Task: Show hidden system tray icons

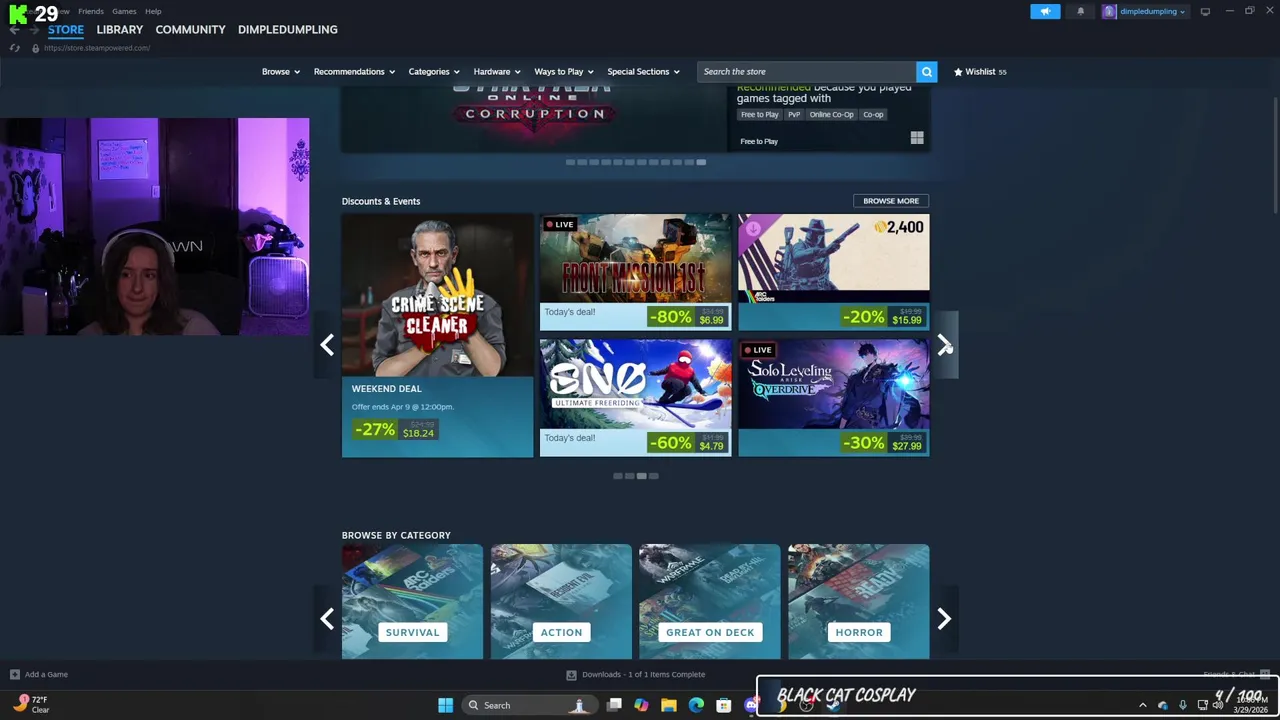Action: pos(1143,705)
